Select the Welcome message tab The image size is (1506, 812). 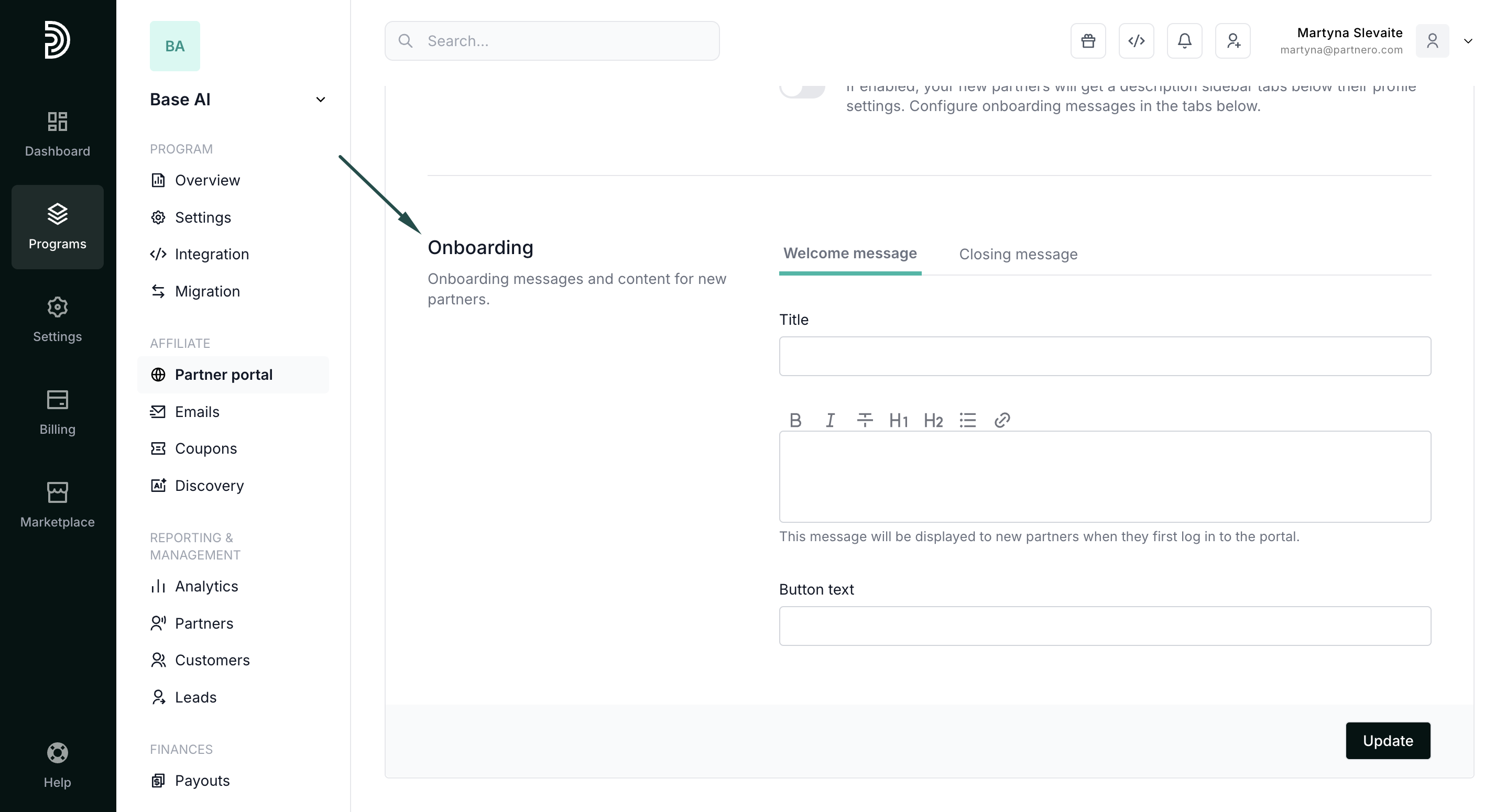pos(849,254)
